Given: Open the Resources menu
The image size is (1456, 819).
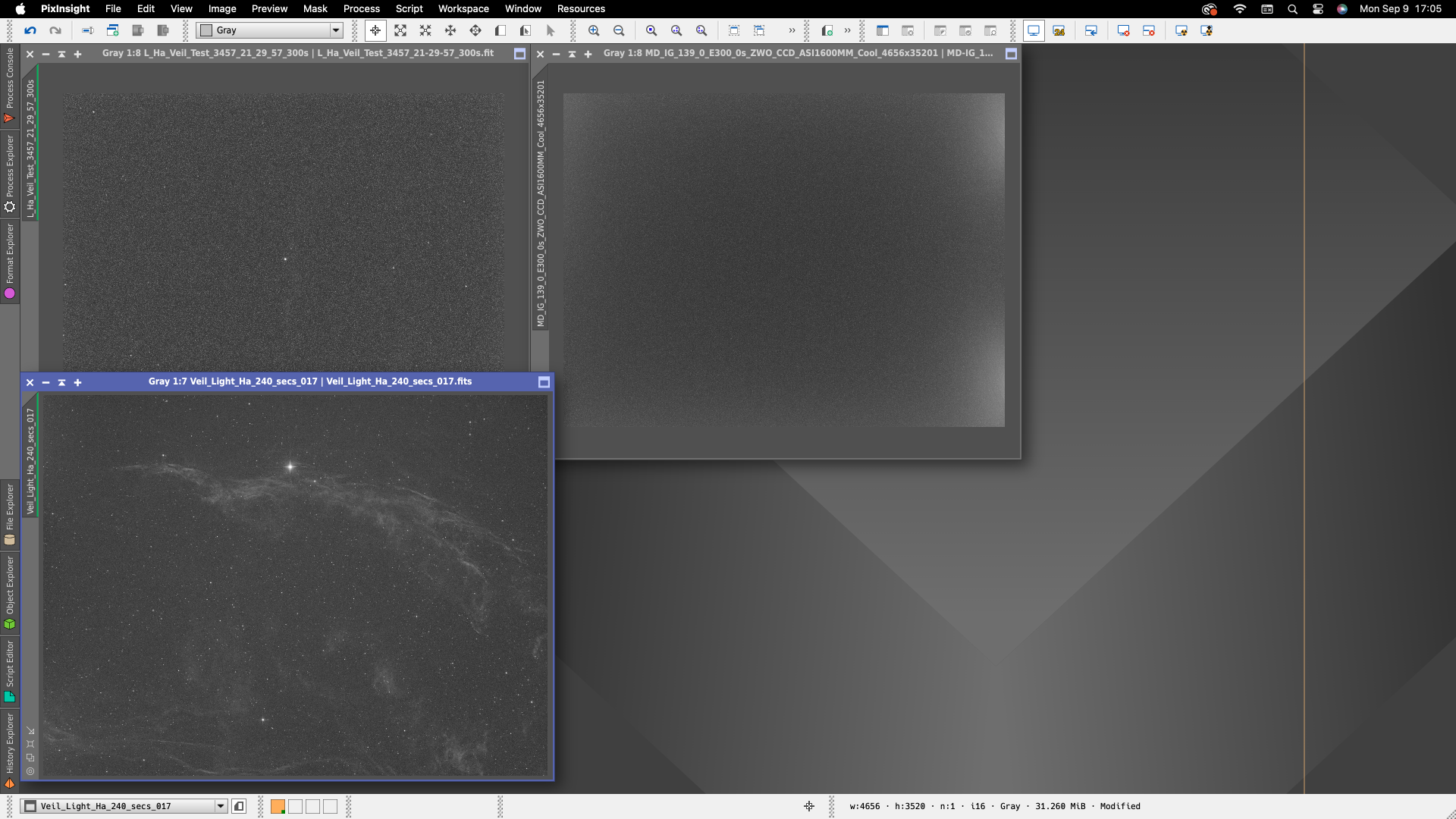Looking at the screenshot, I should 581,9.
